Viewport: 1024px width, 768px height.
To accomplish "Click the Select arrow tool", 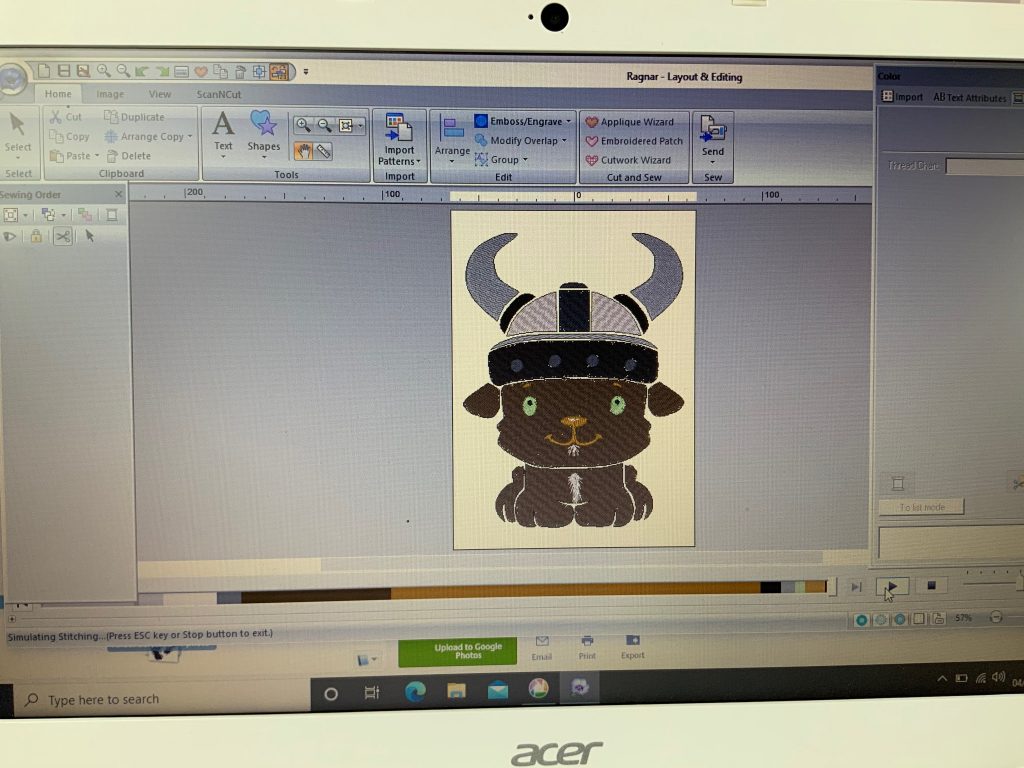I will pyautogui.click(x=18, y=134).
